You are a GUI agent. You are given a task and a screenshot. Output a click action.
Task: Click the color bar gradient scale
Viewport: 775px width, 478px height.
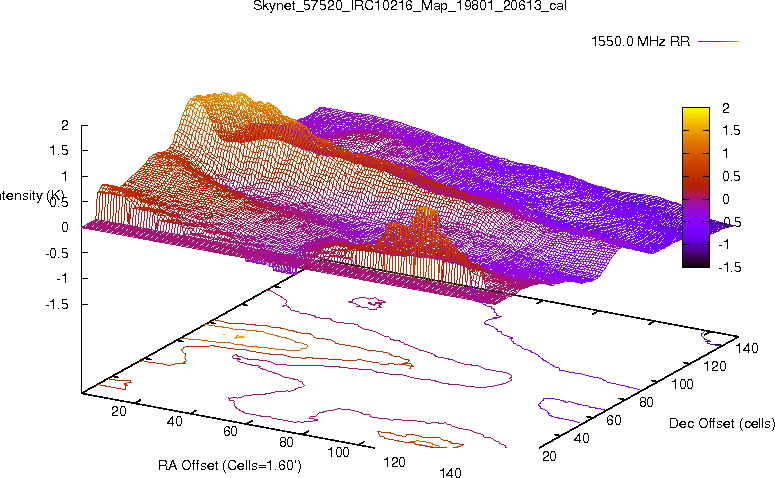[x=695, y=187]
